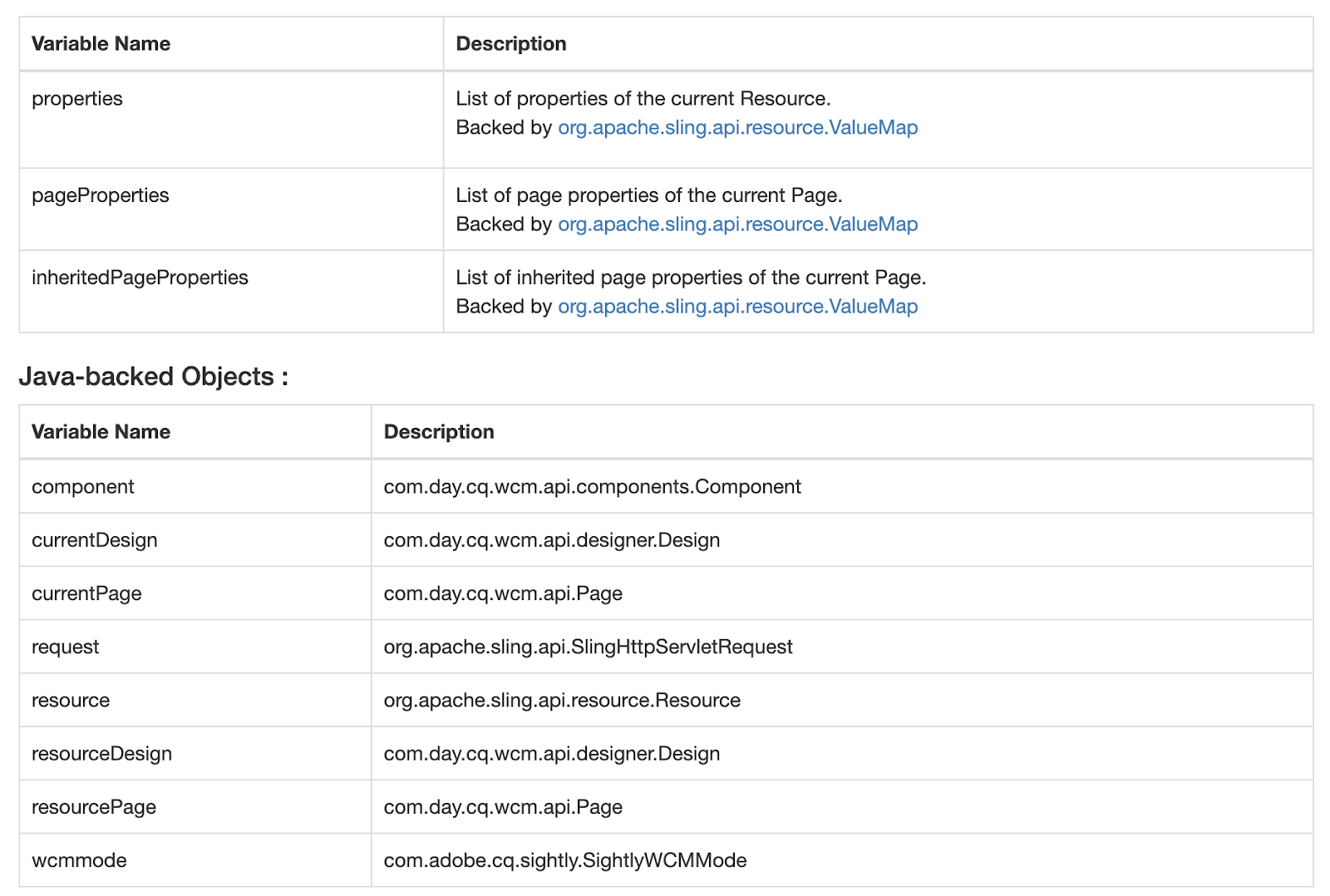The width and height of the screenshot is (1330, 896).
Task: Click the currentPage row's 'com.day.cq.wcm.api.Page' text
Action: click(x=503, y=593)
